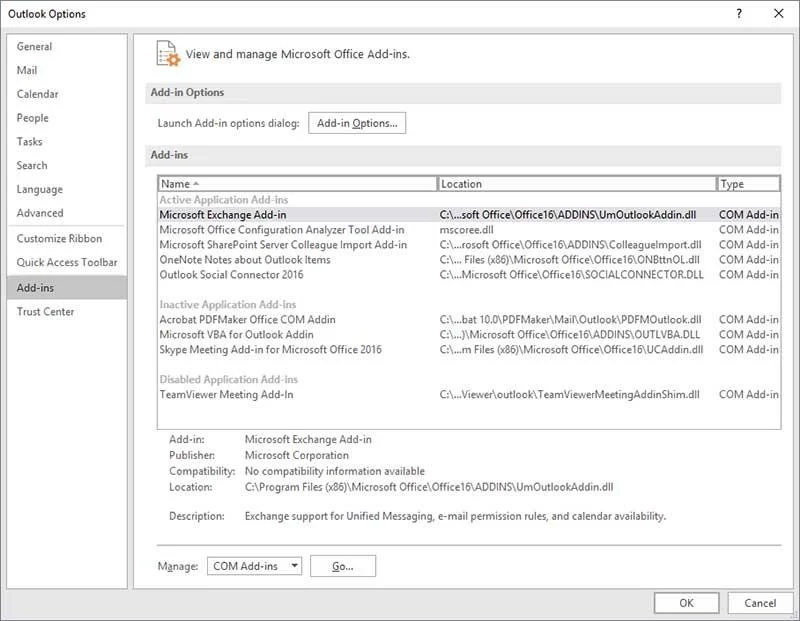Select the TeamViewer Meeting Add-In row
This screenshot has width=800, height=621.
(x=469, y=394)
